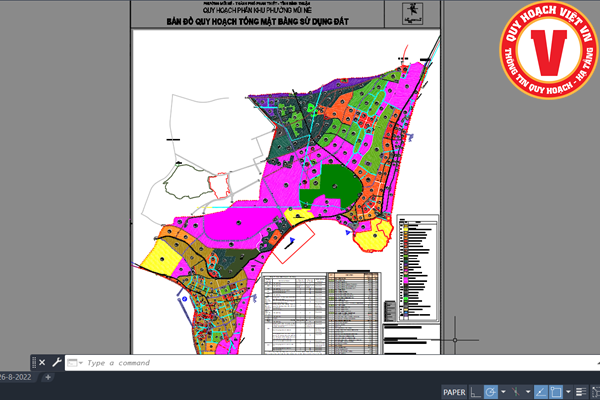Toggle Object Snap Tracking icon
This screenshot has width=600, height=400.
pos(540,391)
